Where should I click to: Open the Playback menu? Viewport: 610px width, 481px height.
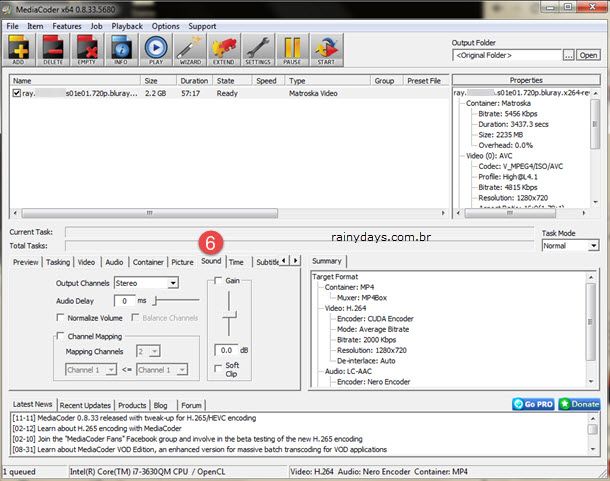coord(127,26)
